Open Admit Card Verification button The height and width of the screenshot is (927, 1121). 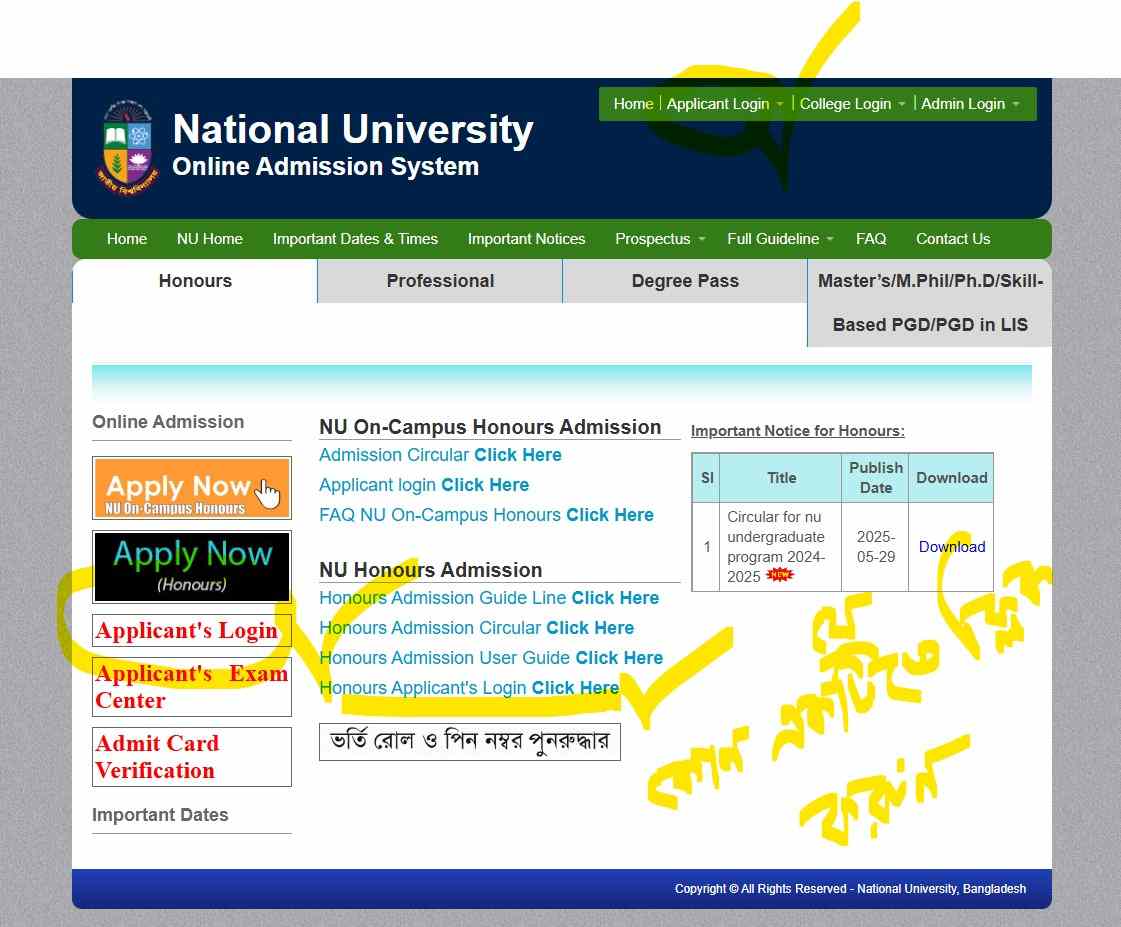pos(192,757)
